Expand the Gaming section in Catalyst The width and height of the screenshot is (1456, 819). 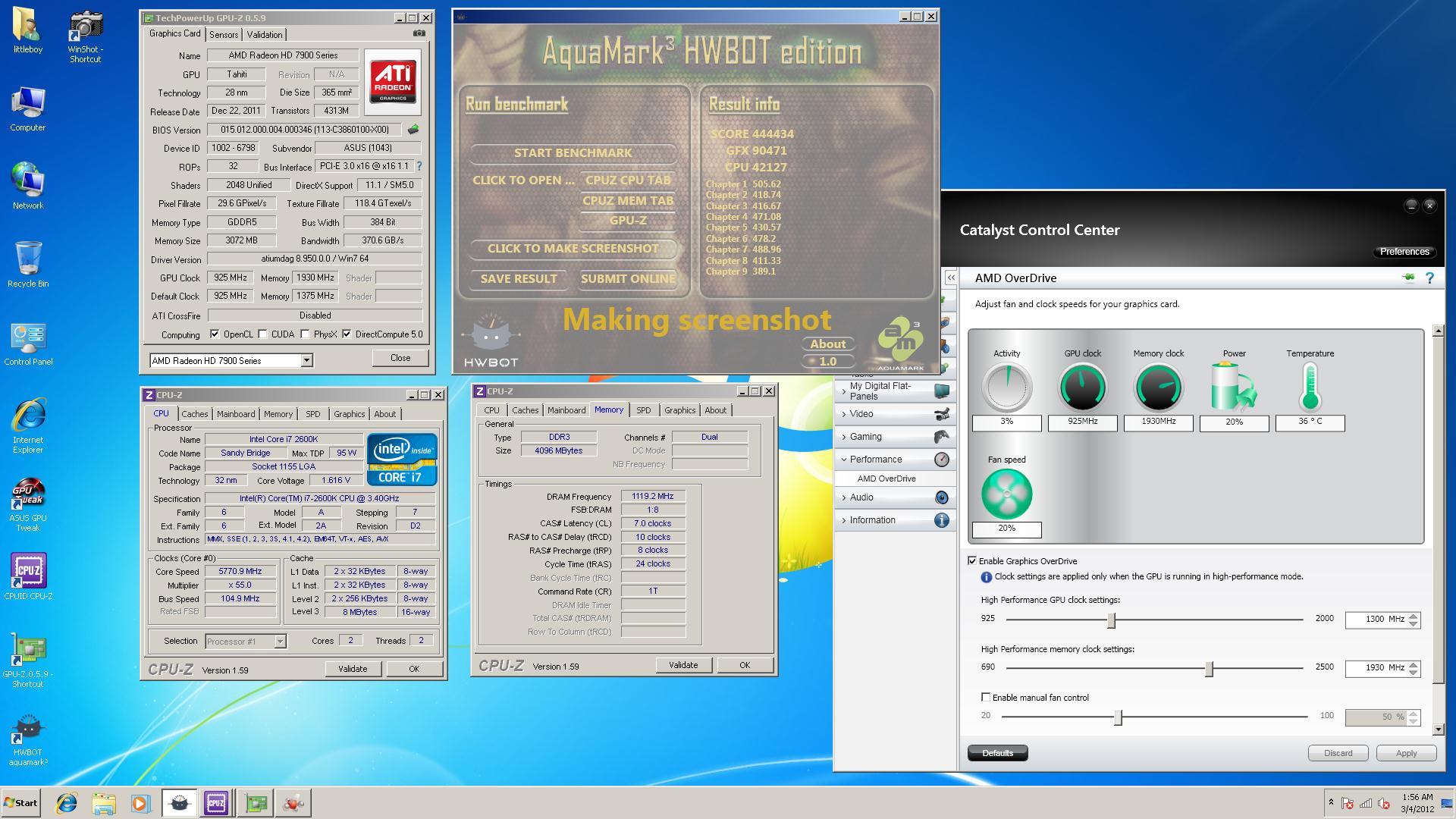[x=895, y=437]
